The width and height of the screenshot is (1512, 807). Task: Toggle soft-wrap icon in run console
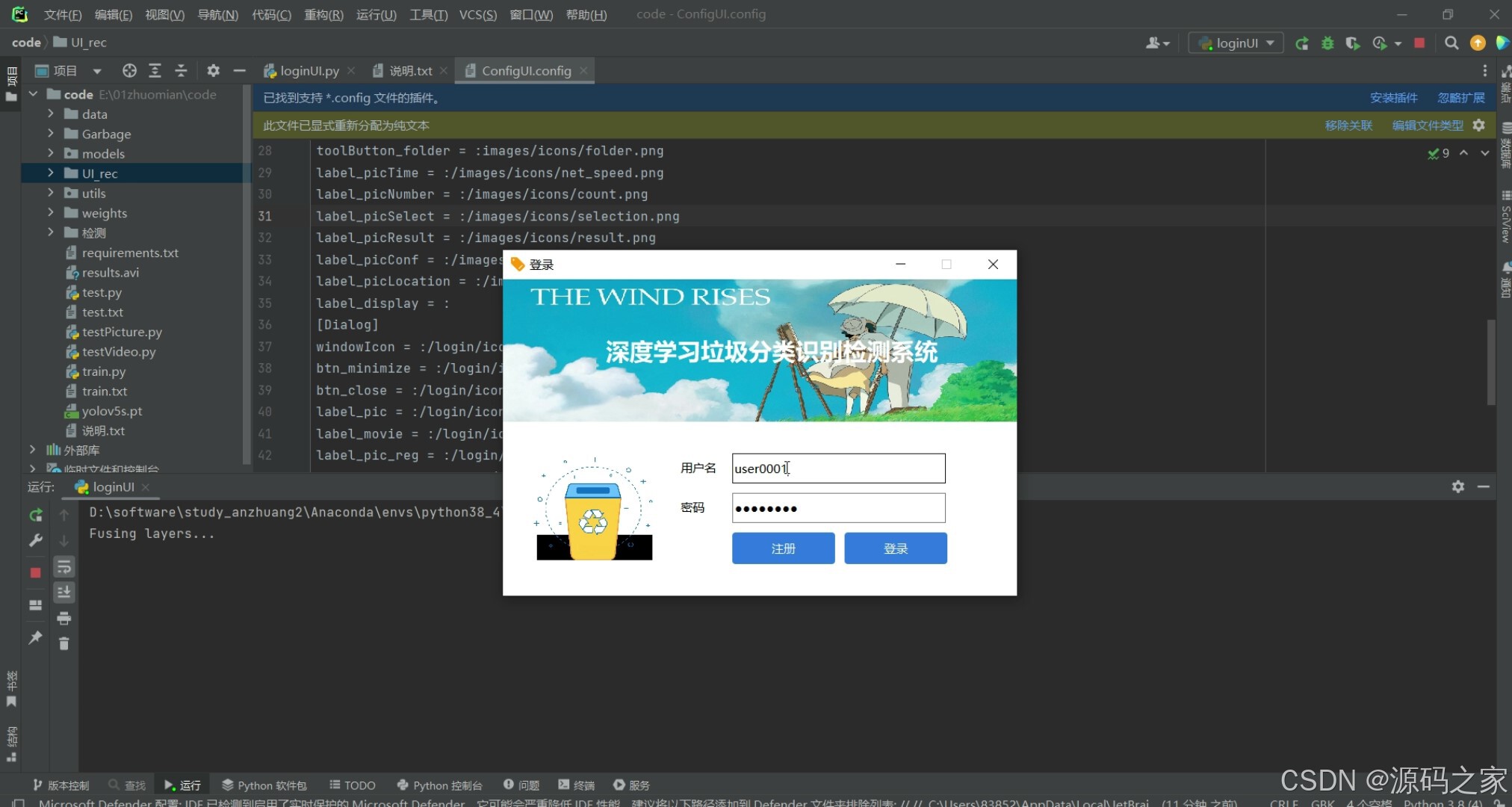click(x=64, y=567)
